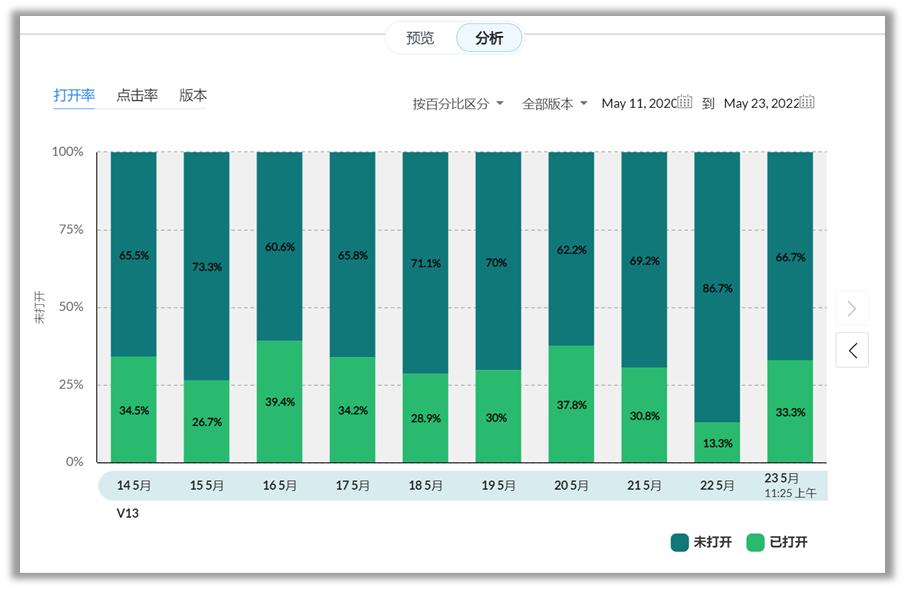
Task: Select the 版本 tab
Action: [x=193, y=96]
